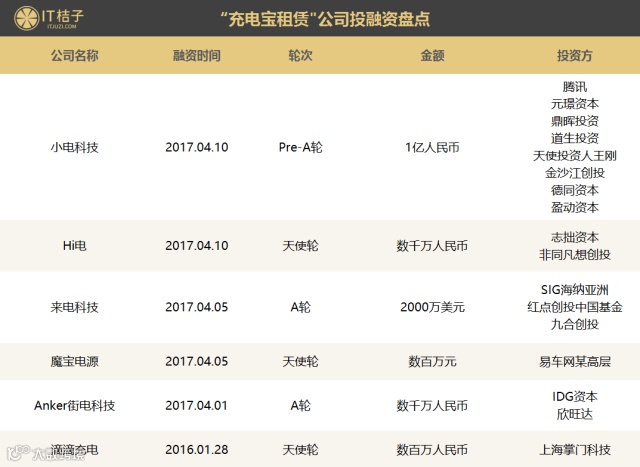Click the 公司名称 column header
640x467 pixels.
click(74, 56)
